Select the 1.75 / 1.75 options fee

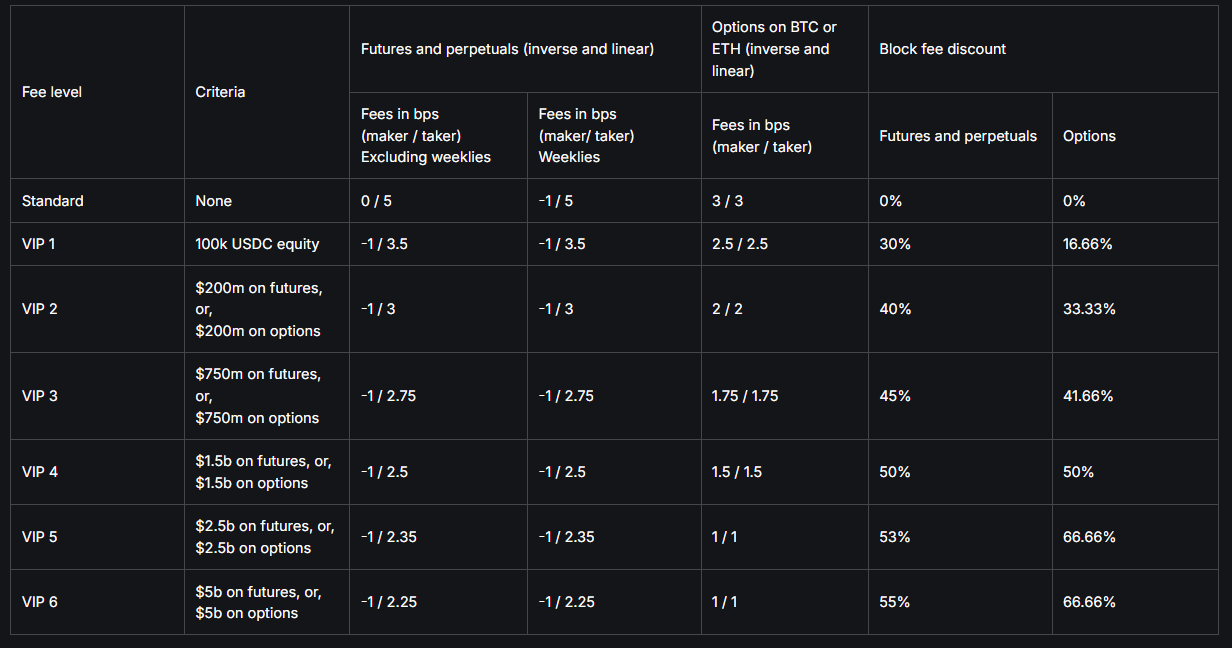tap(745, 396)
